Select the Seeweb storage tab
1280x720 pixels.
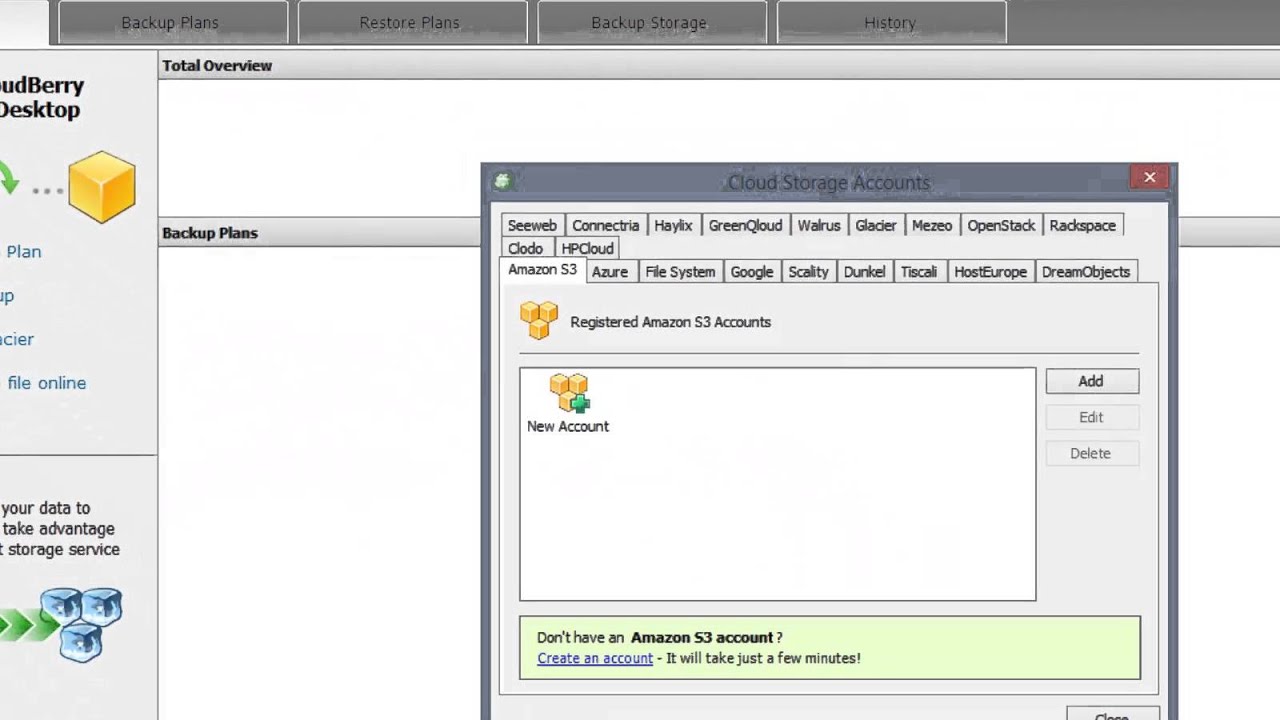coord(532,225)
